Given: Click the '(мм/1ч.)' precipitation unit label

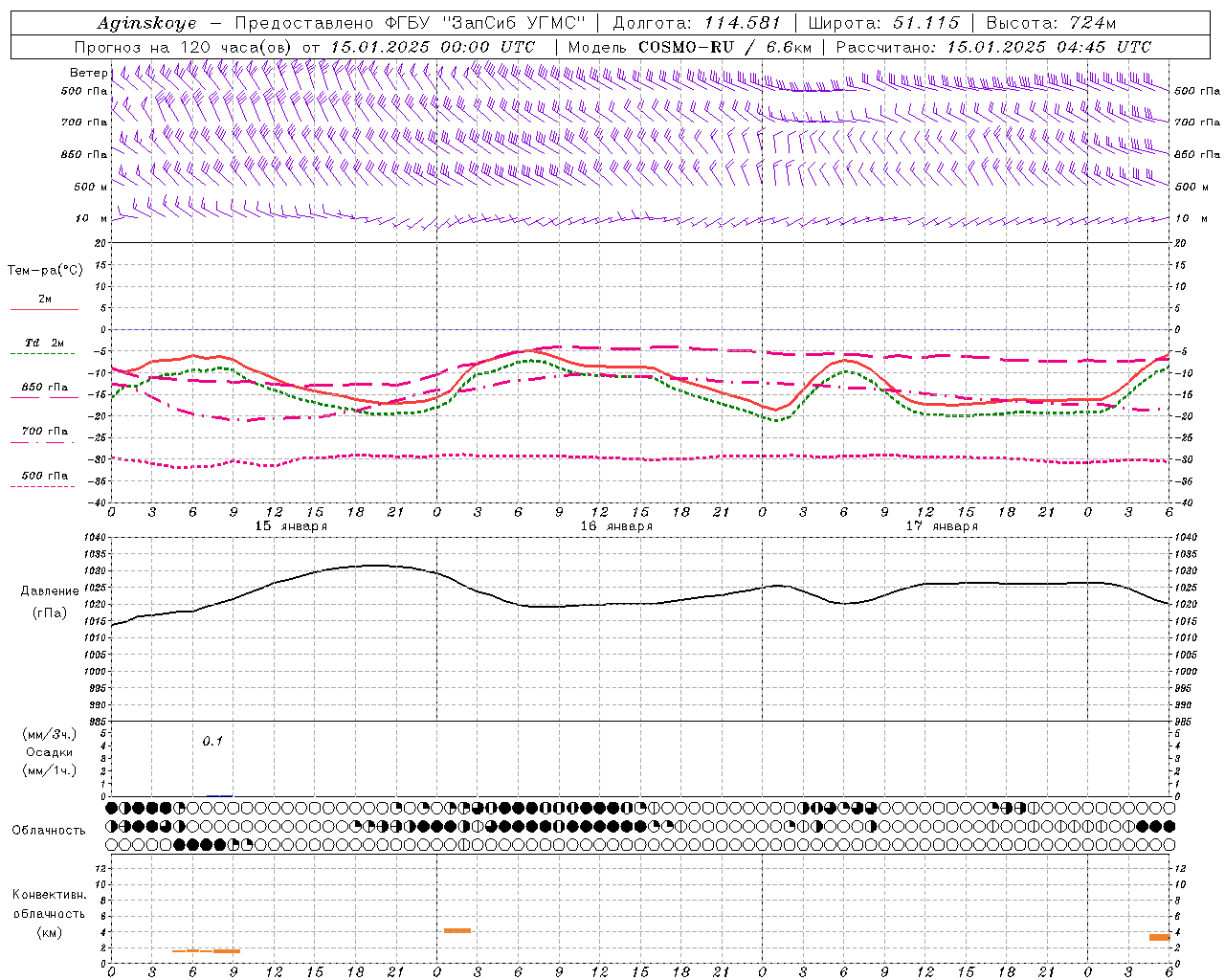Looking at the screenshot, I should pyautogui.click(x=50, y=770).
